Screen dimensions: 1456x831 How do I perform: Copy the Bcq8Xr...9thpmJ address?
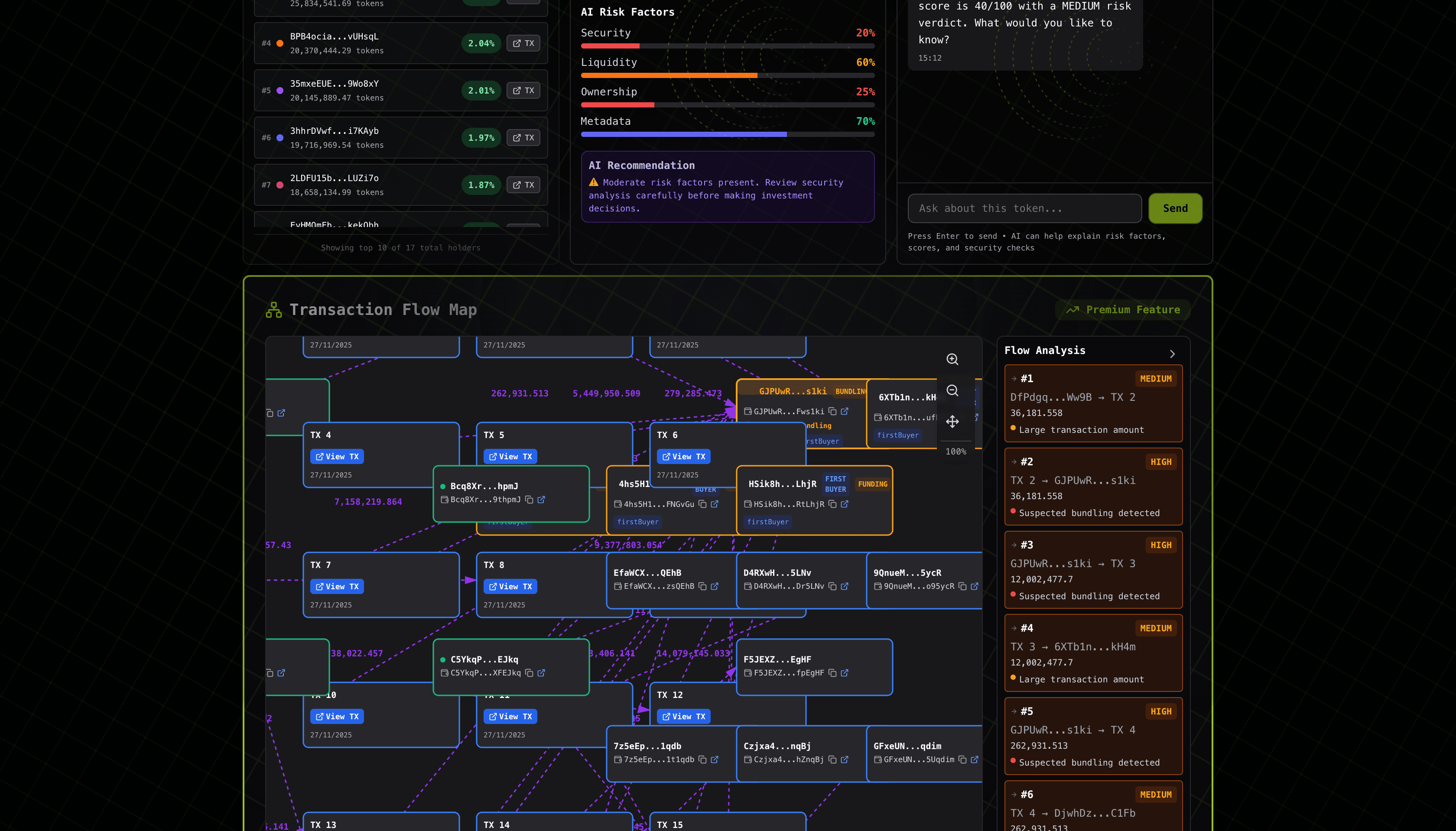(529, 500)
